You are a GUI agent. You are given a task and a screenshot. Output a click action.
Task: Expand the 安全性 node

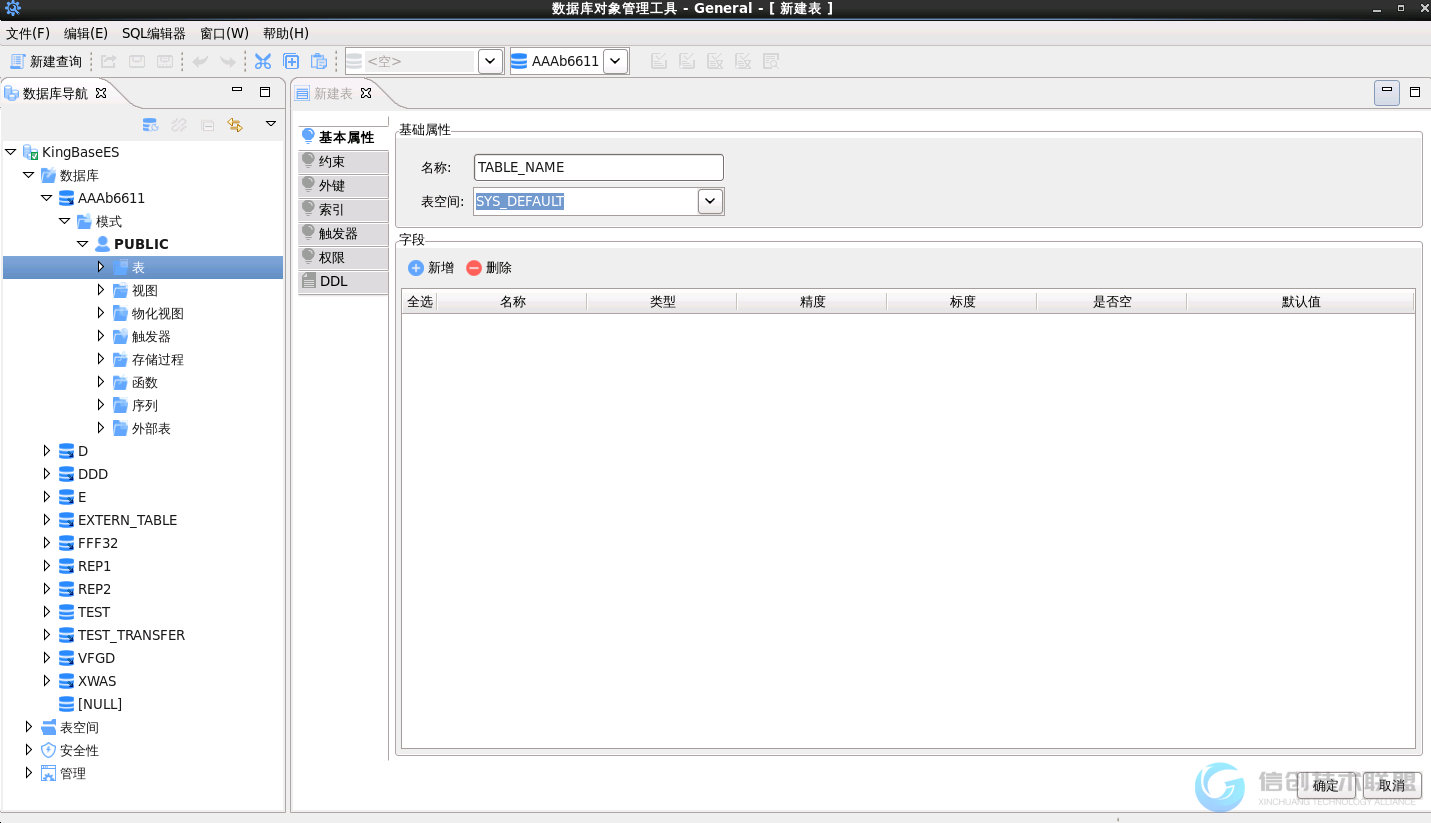[29, 750]
